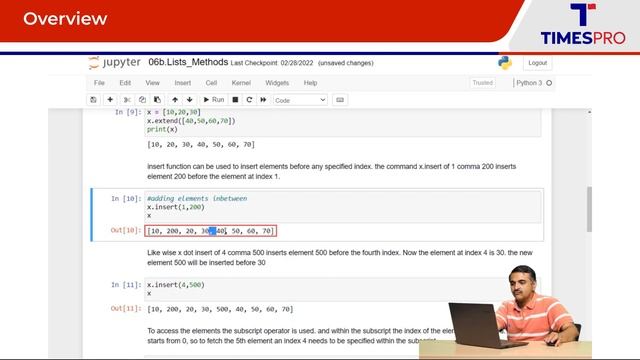Click the Python logo icon
The width and height of the screenshot is (640, 360).
point(505,63)
